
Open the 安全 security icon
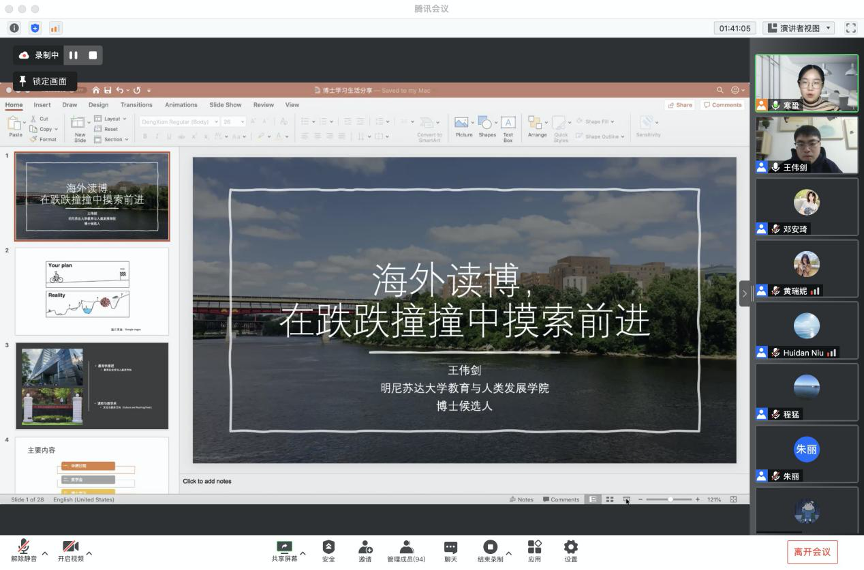[329, 549]
